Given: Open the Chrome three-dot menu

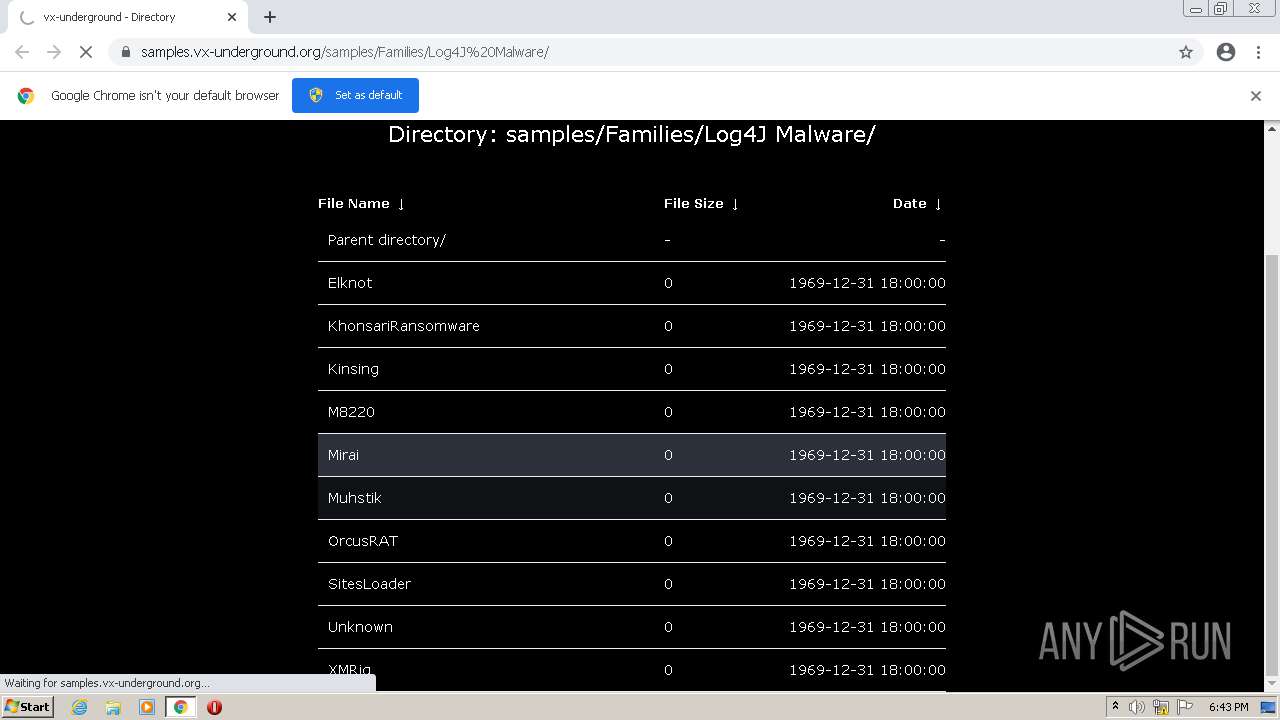Looking at the screenshot, I should [1259, 52].
